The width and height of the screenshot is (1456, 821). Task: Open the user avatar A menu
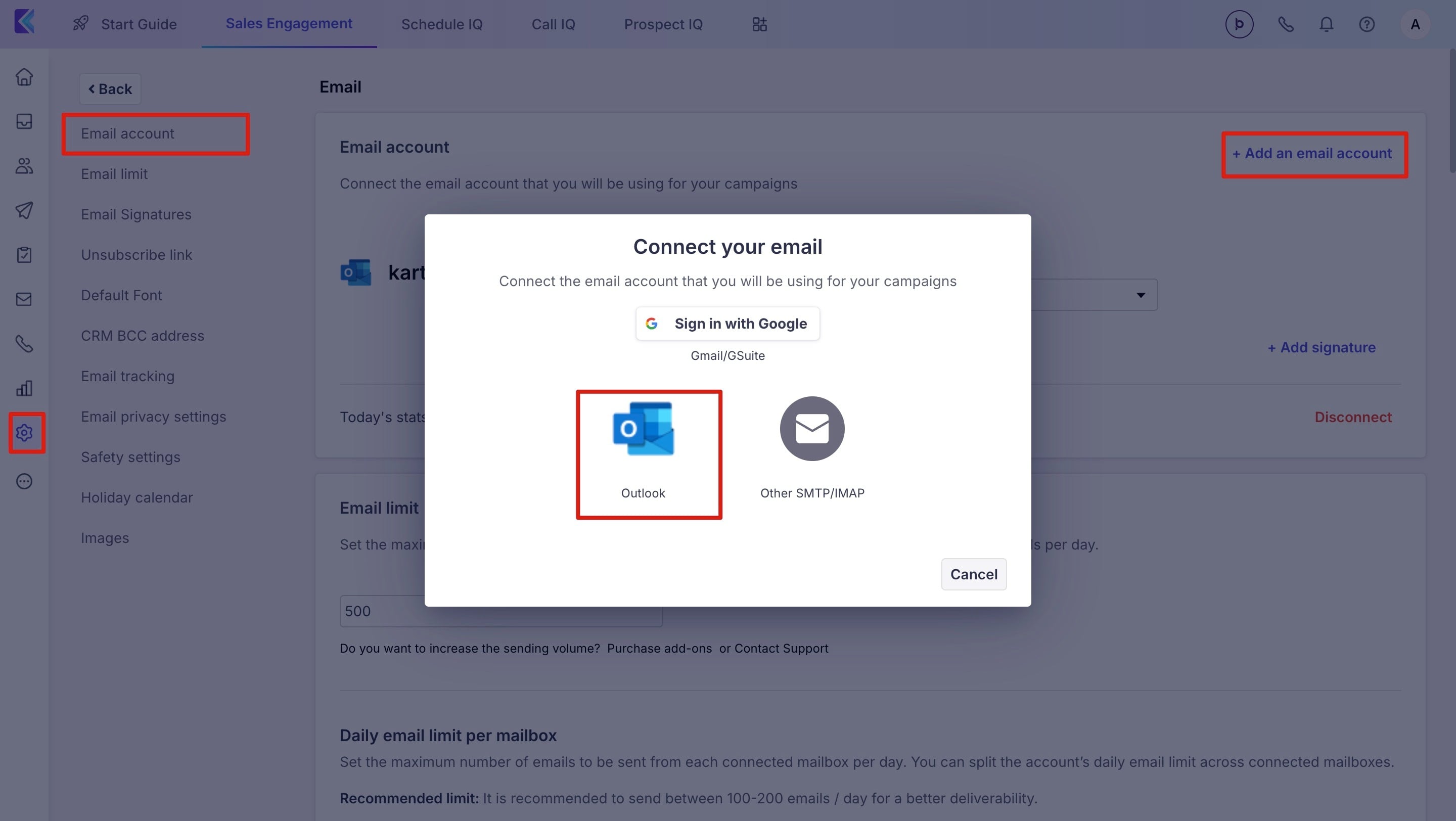click(1415, 24)
